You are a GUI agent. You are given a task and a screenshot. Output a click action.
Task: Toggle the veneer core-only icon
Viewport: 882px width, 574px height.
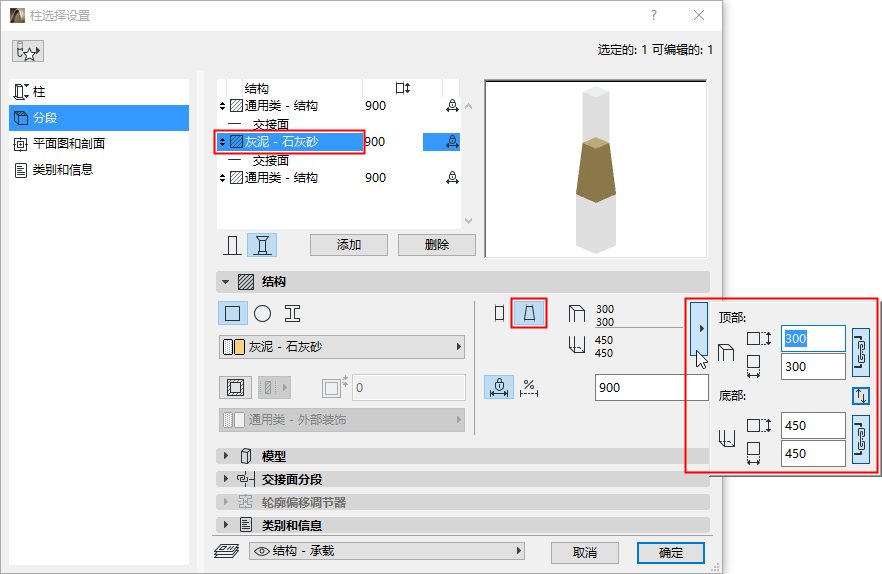tap(235, 388)
